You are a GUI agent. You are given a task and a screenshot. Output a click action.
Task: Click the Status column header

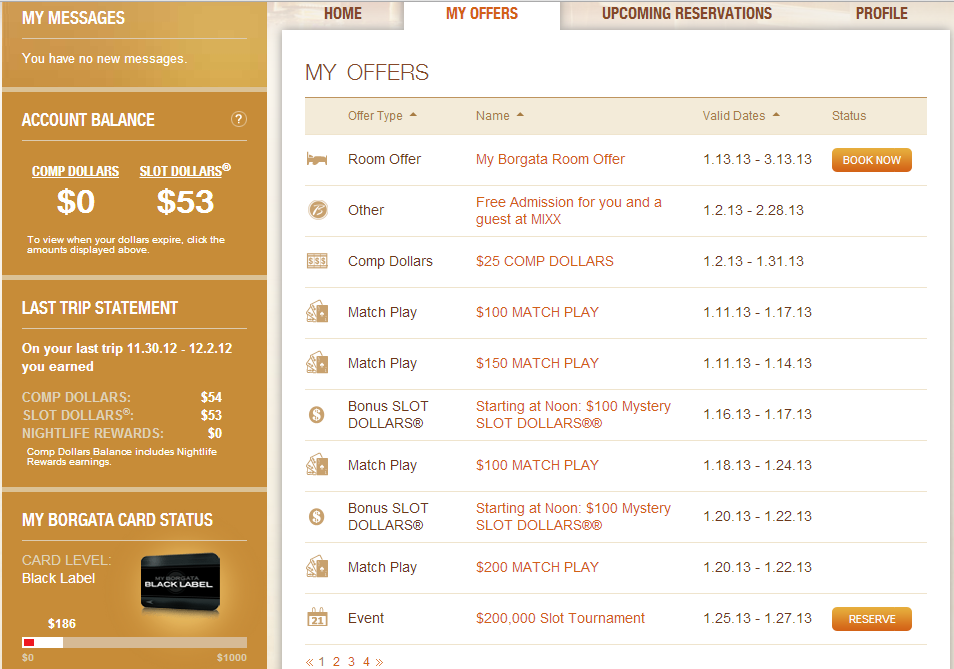[x=849, y=116]
